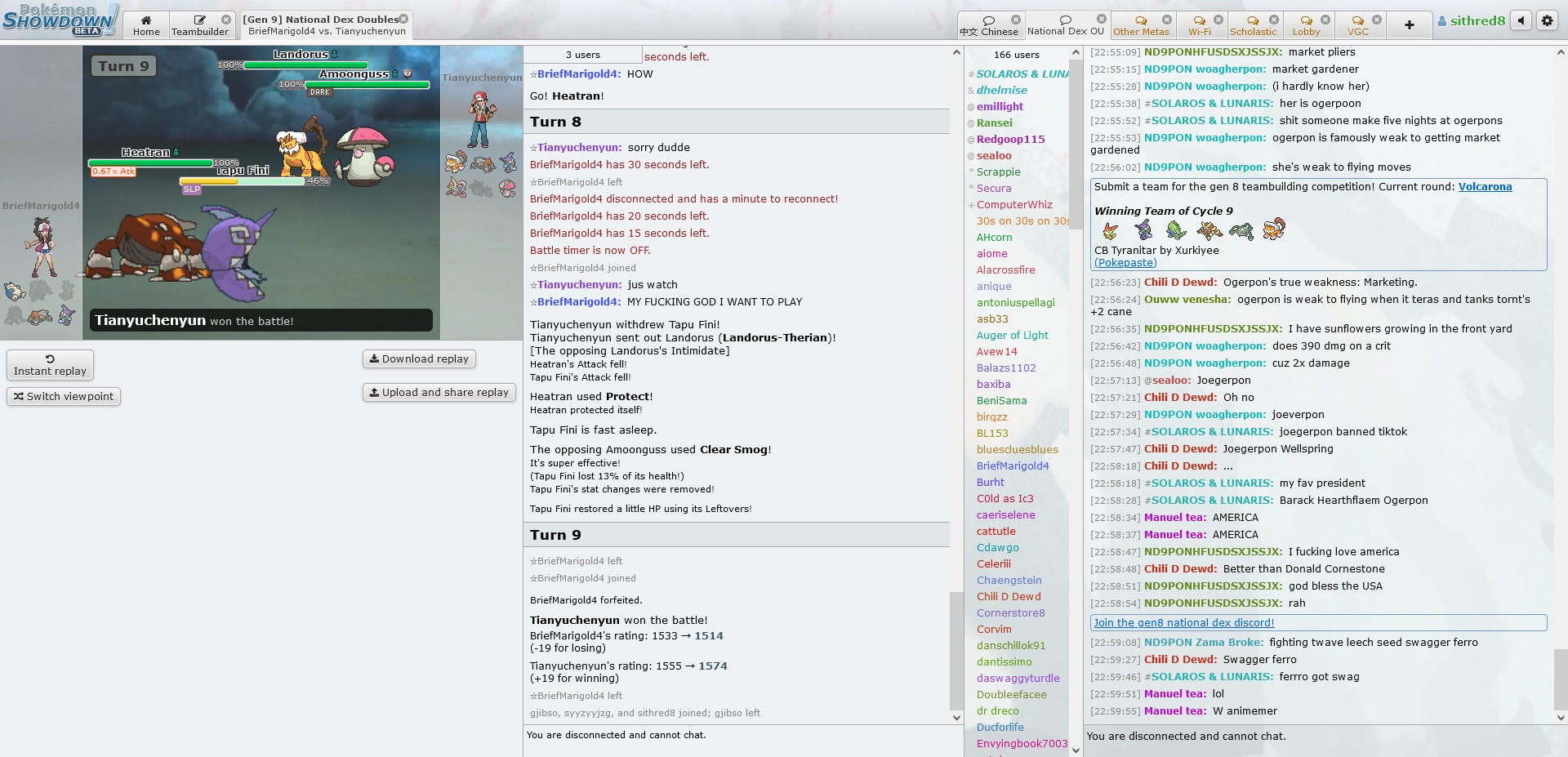Close the Other Metas room tab
This screenshot has width=1568, height=757.
1167,20
